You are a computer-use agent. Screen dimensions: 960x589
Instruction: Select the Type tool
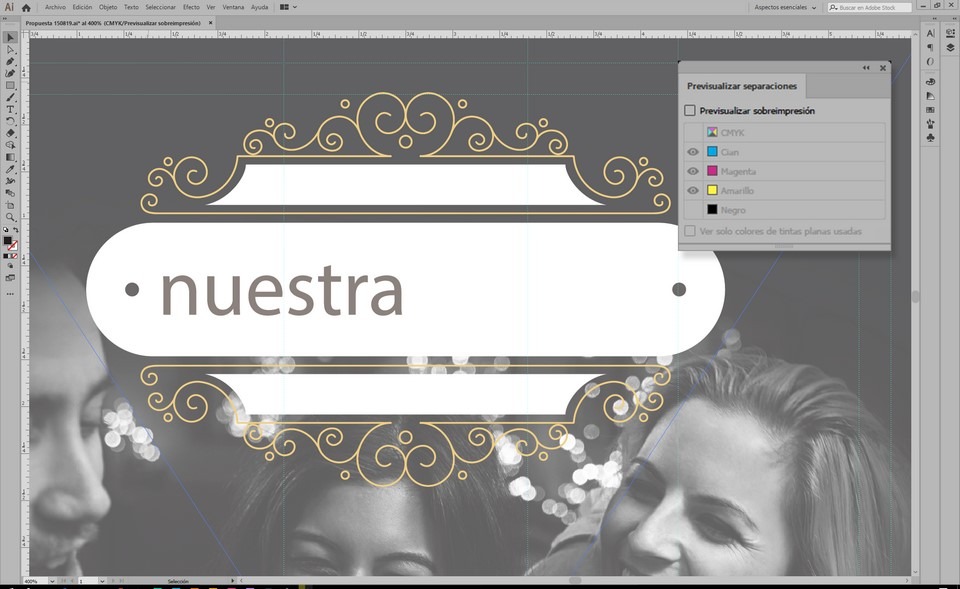coord(10,110)
